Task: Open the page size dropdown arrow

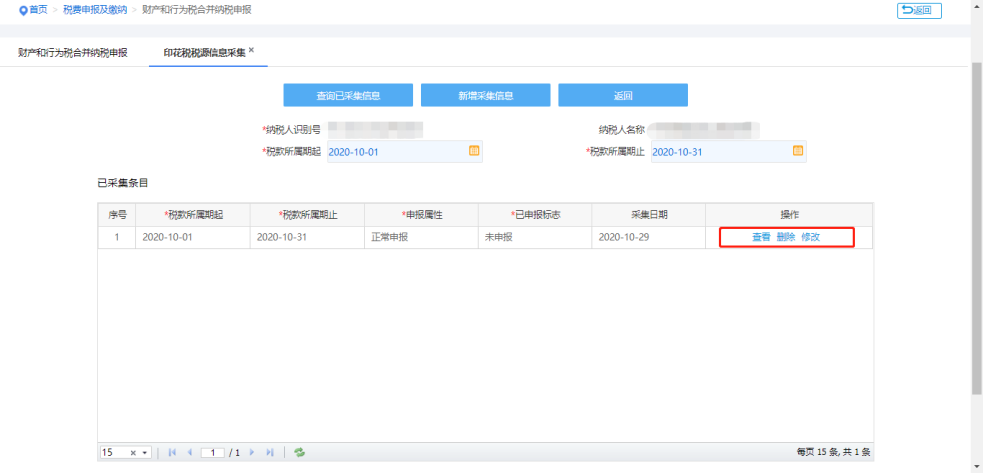Action: [145, 453]
